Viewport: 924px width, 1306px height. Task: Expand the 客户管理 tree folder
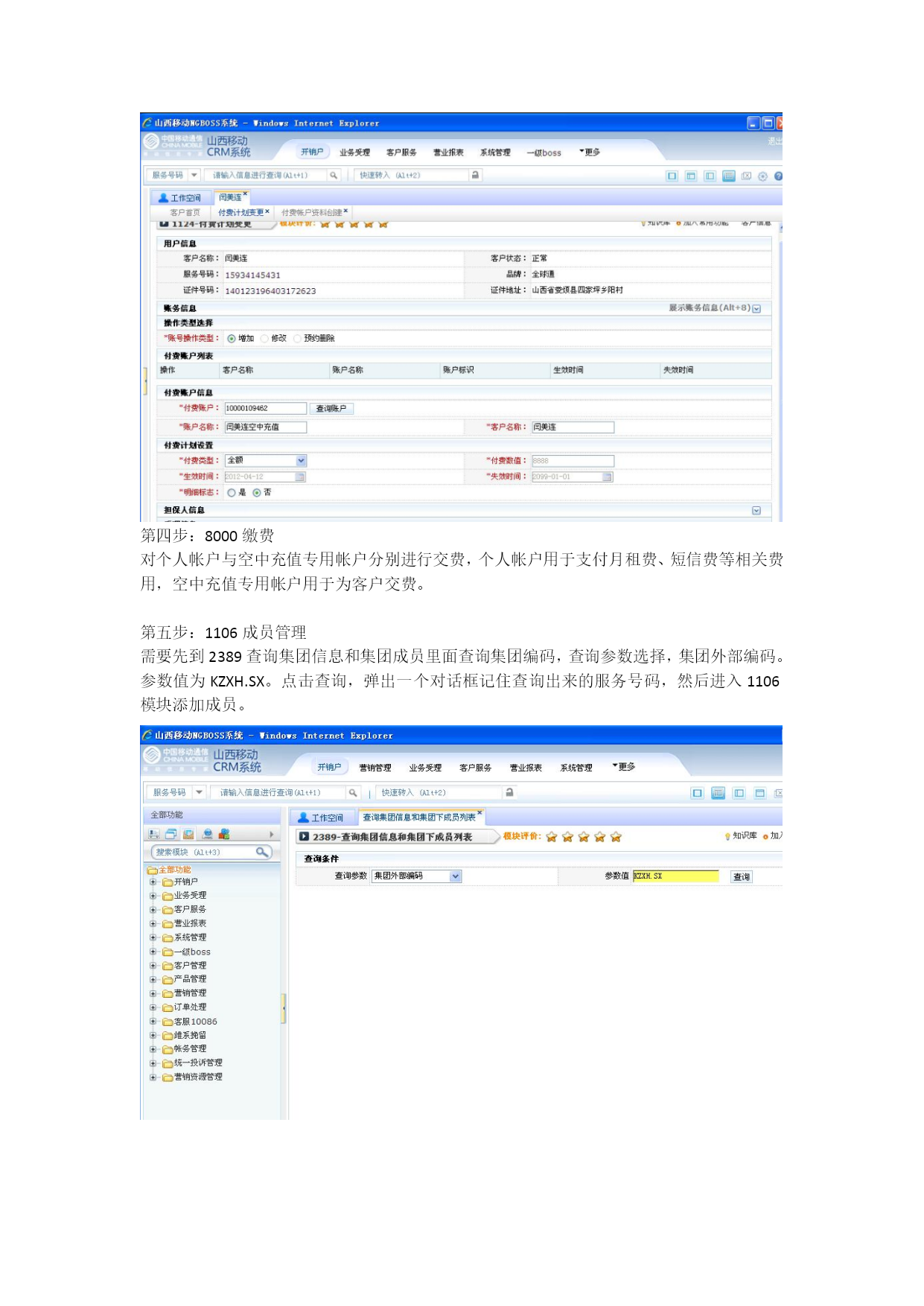click(x=153, y=966)
